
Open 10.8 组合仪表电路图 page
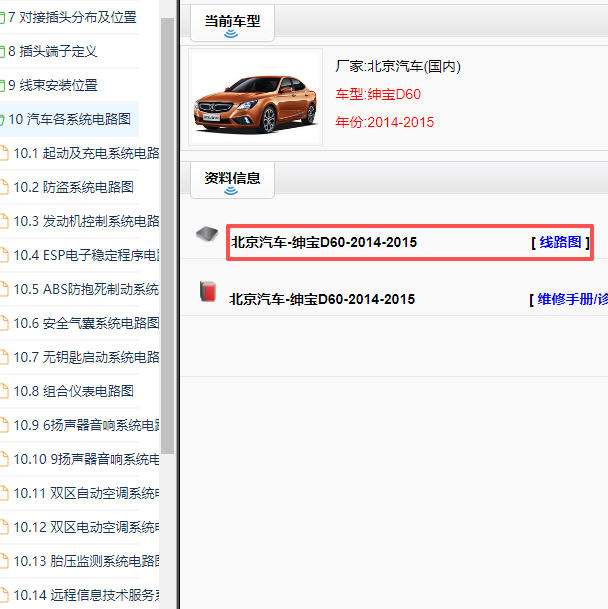click(x=73, y=391)
